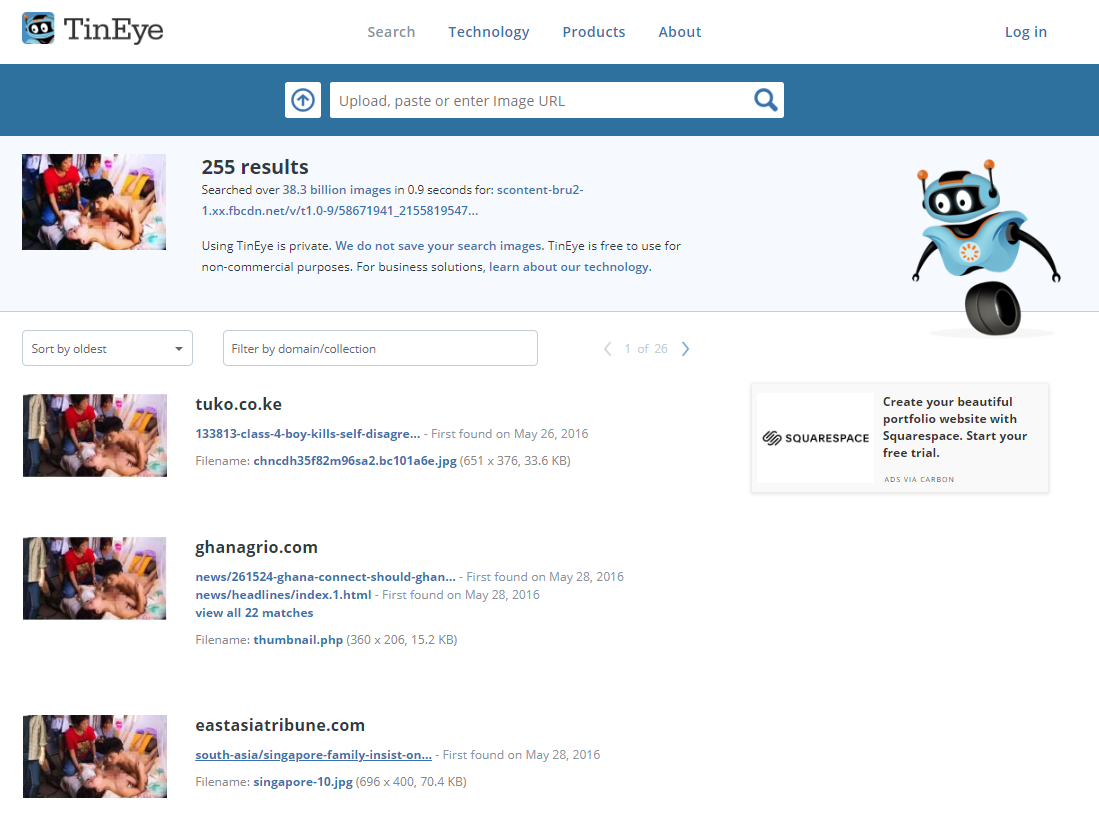This screenshot has width=1099, height=821.
Task: Open chncdh35f82m96sa2.bc101a6e.jpg filename link
Action: tap(355, 461)
